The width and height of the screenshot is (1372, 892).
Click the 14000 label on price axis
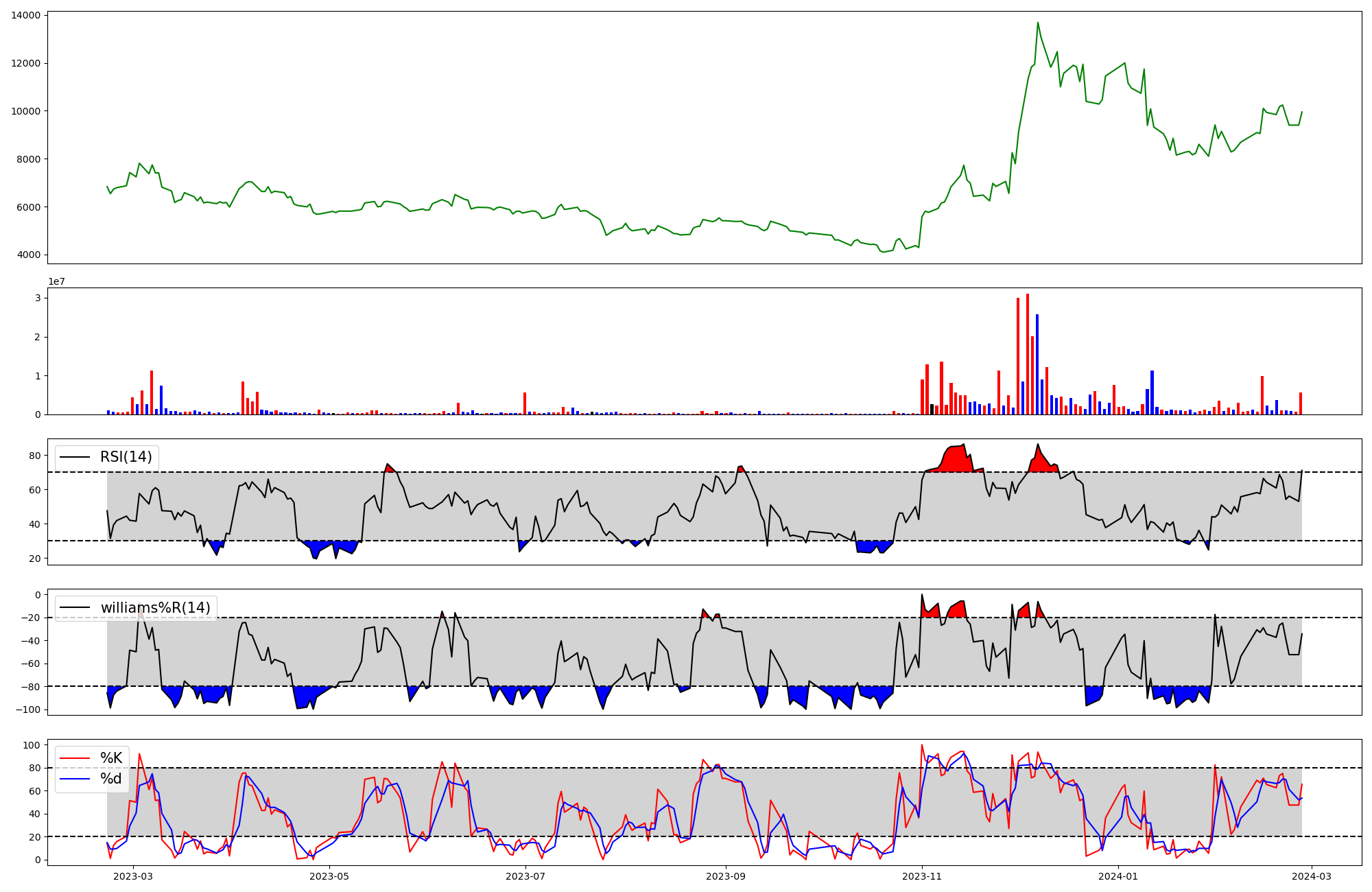[26, 15]
